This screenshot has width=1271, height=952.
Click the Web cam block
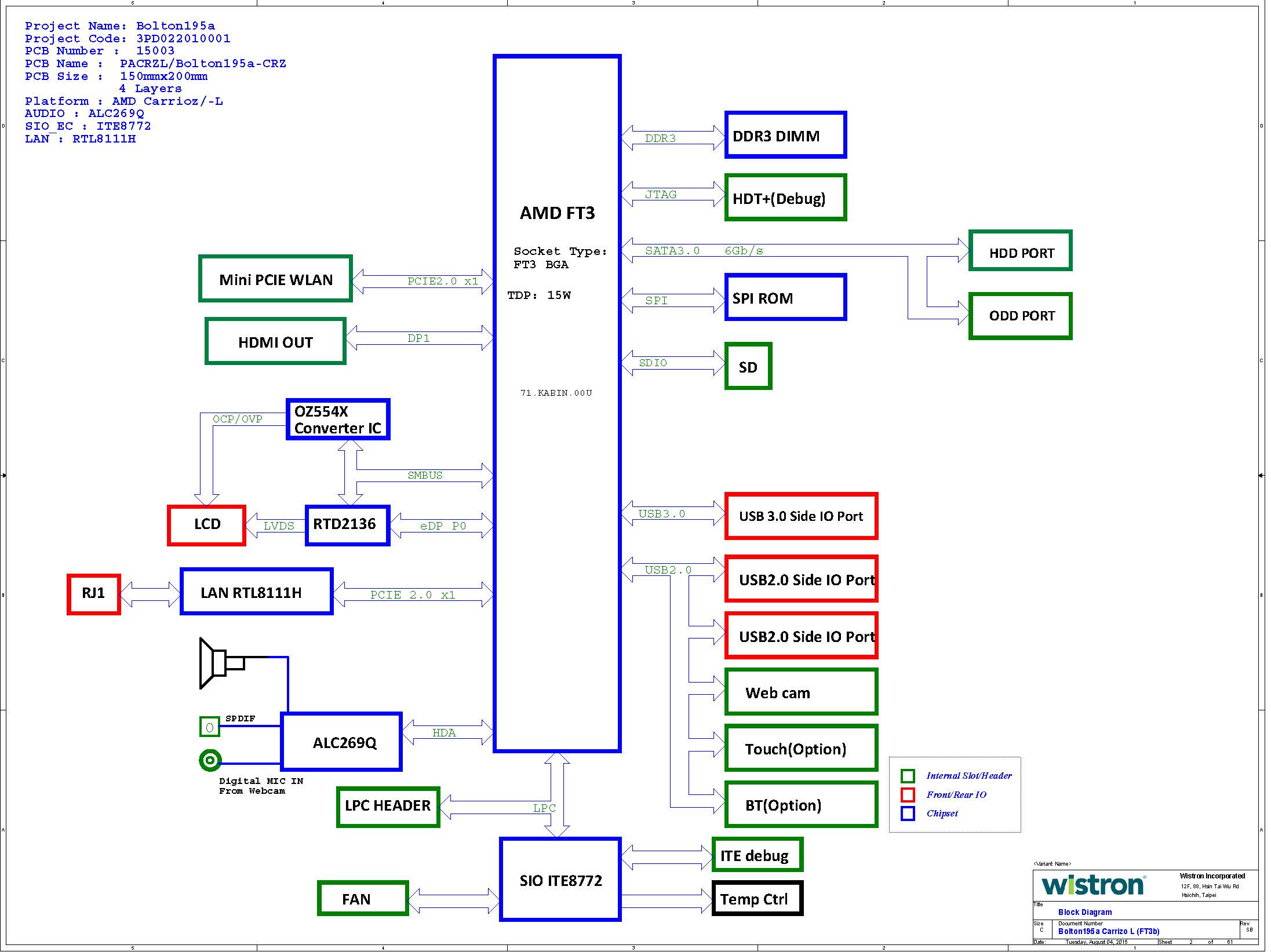click(801, 692)
